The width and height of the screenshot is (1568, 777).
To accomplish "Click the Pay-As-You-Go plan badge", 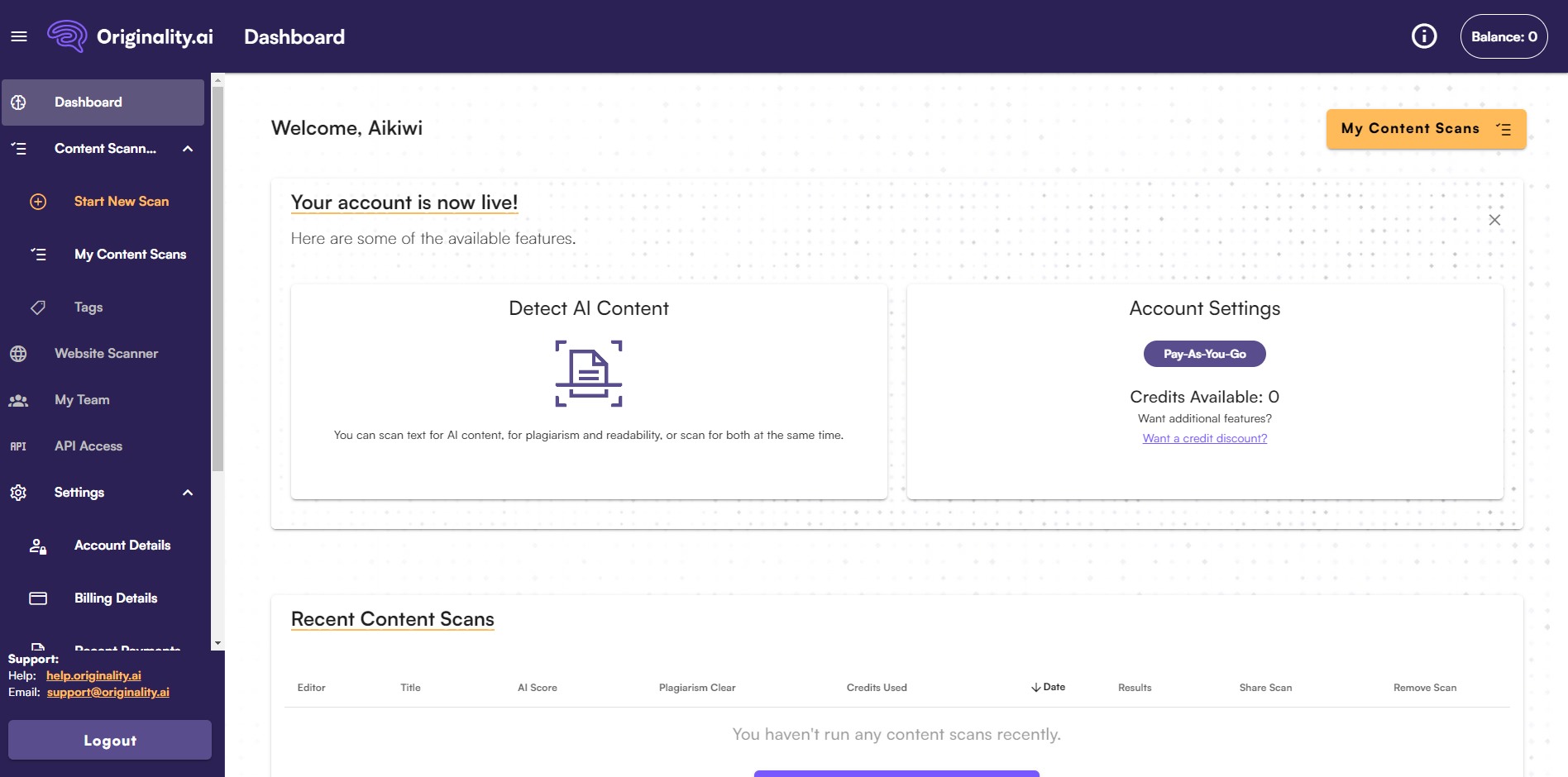I will coord(1205,354).
